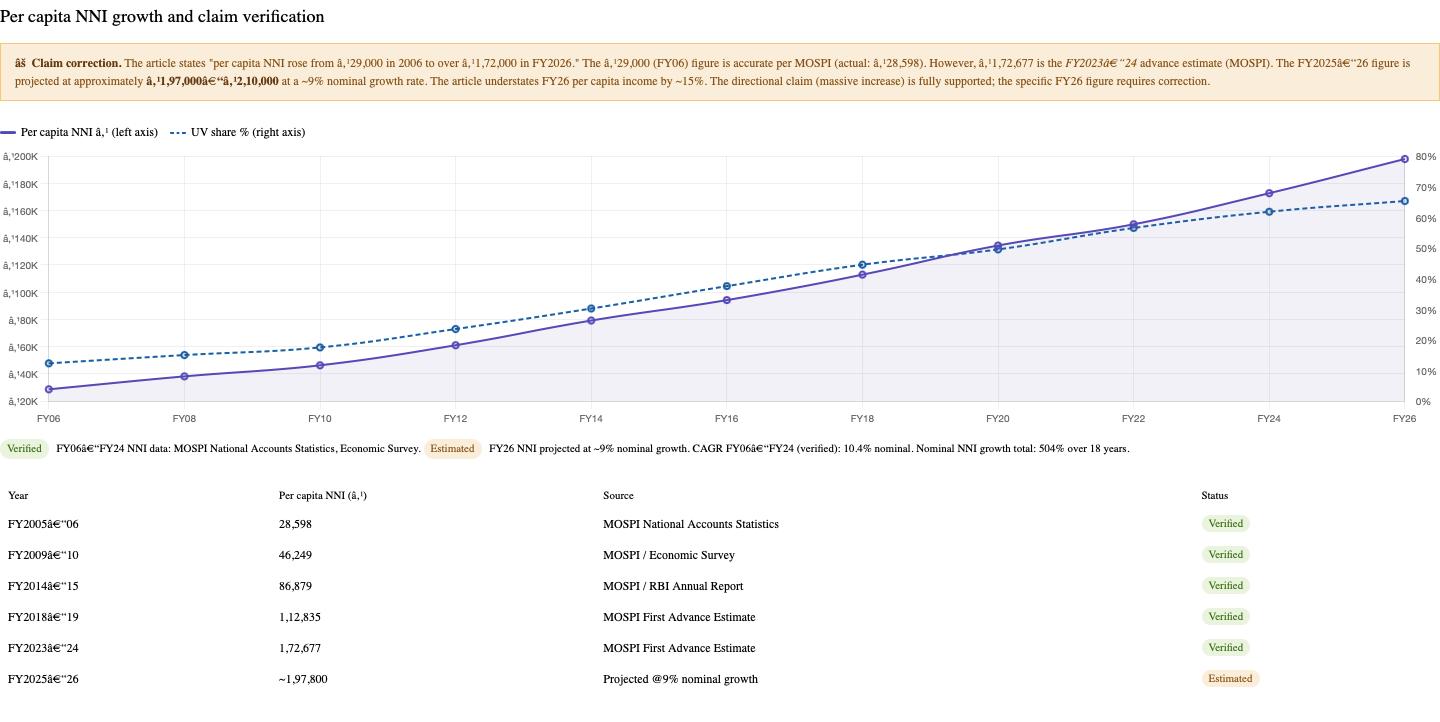Click the Per capita NNI column header
Screen dimensions: 1440x722
tap(323, 496)
